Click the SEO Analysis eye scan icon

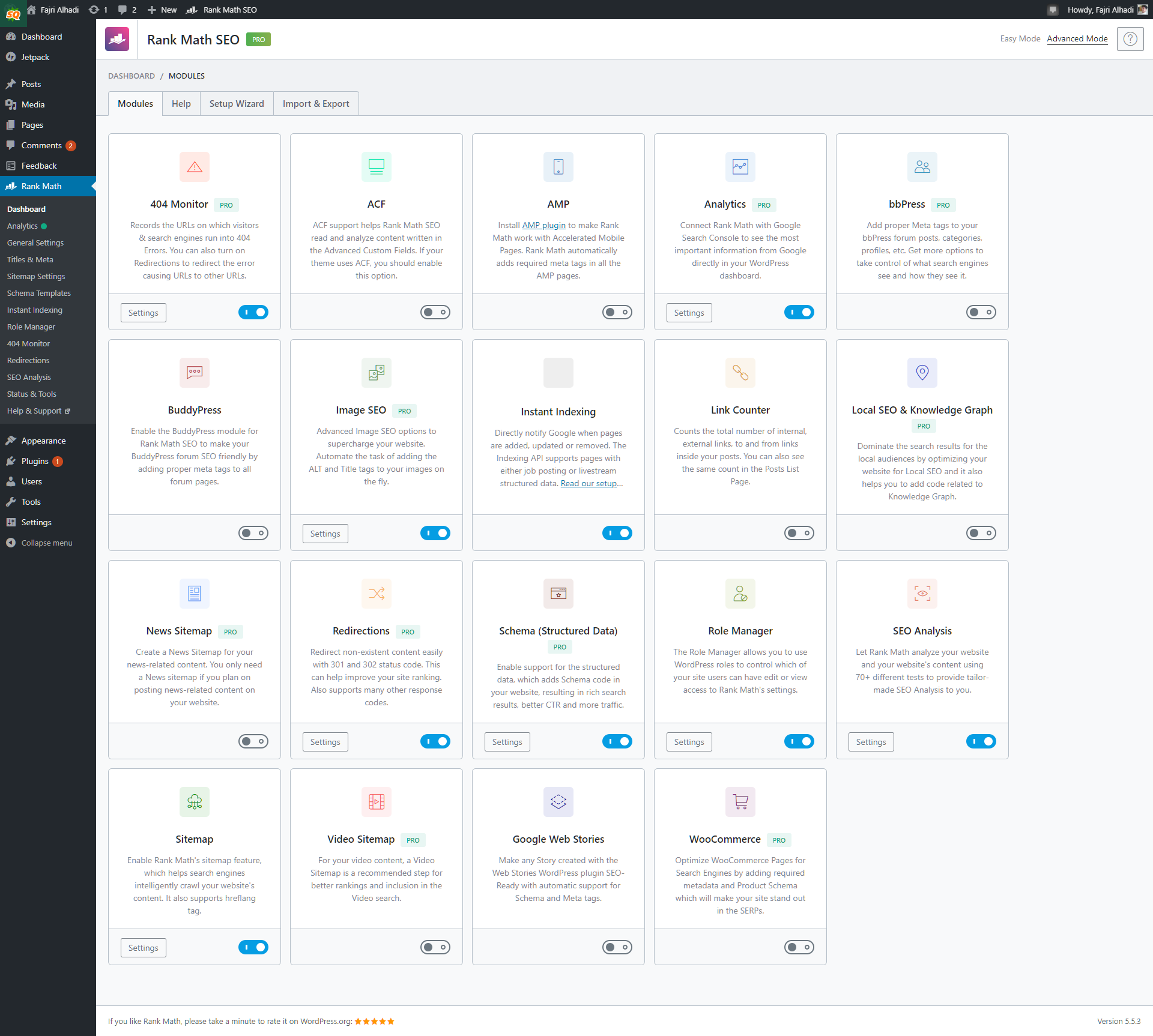(x=922, y=594)
